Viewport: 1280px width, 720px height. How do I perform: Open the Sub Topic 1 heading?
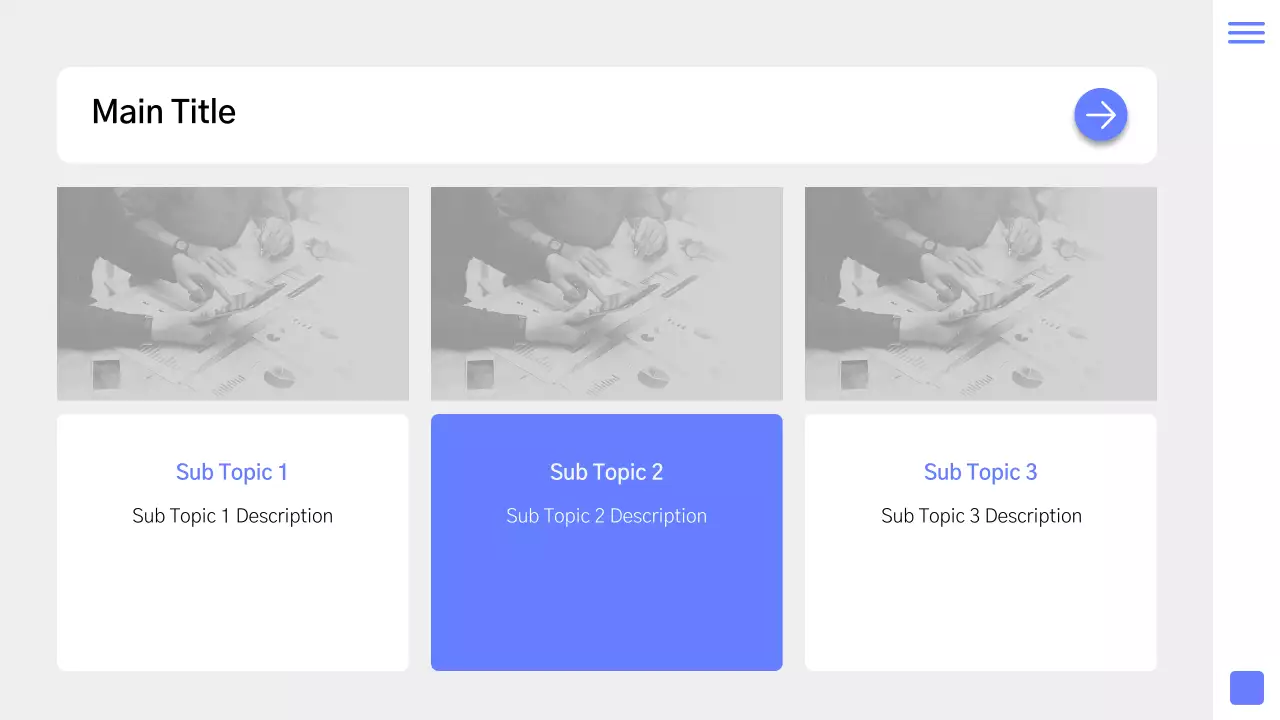232,472
